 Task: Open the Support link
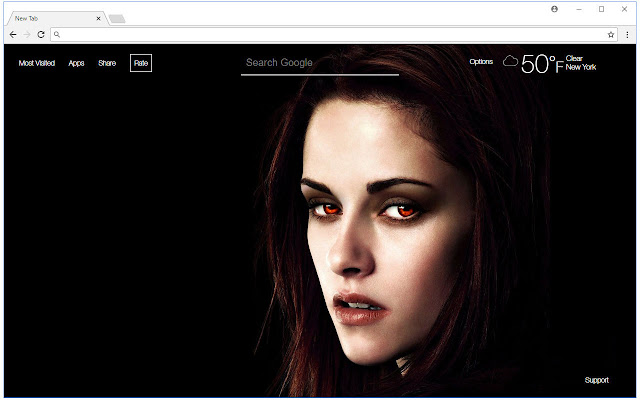coord(597,380)
